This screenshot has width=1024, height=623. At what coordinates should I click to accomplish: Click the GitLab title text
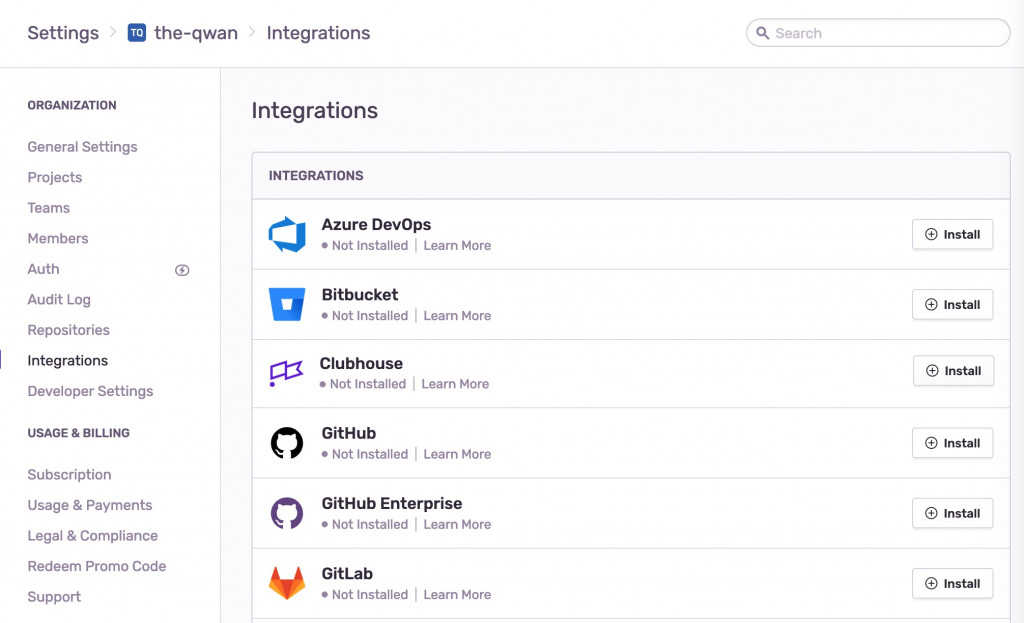point(347,573)
